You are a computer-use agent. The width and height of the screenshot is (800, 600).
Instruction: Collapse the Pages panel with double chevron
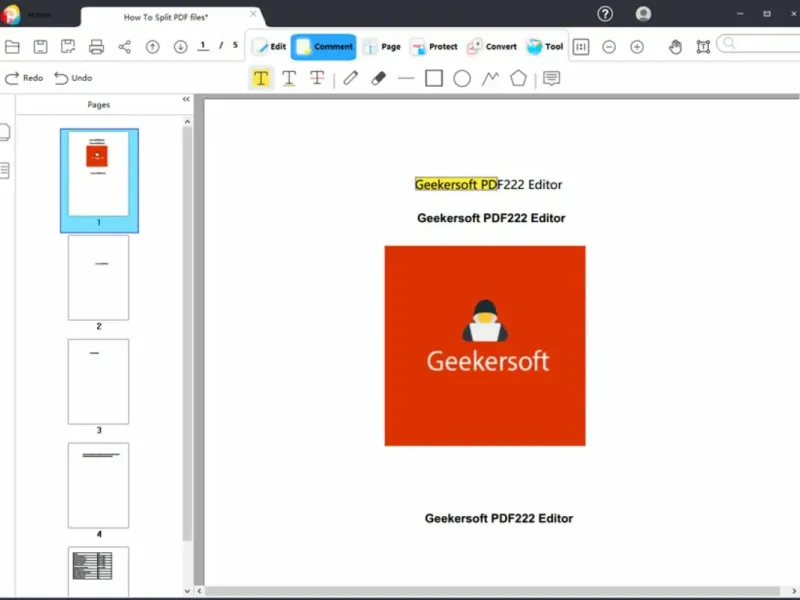tap(186, 99)
